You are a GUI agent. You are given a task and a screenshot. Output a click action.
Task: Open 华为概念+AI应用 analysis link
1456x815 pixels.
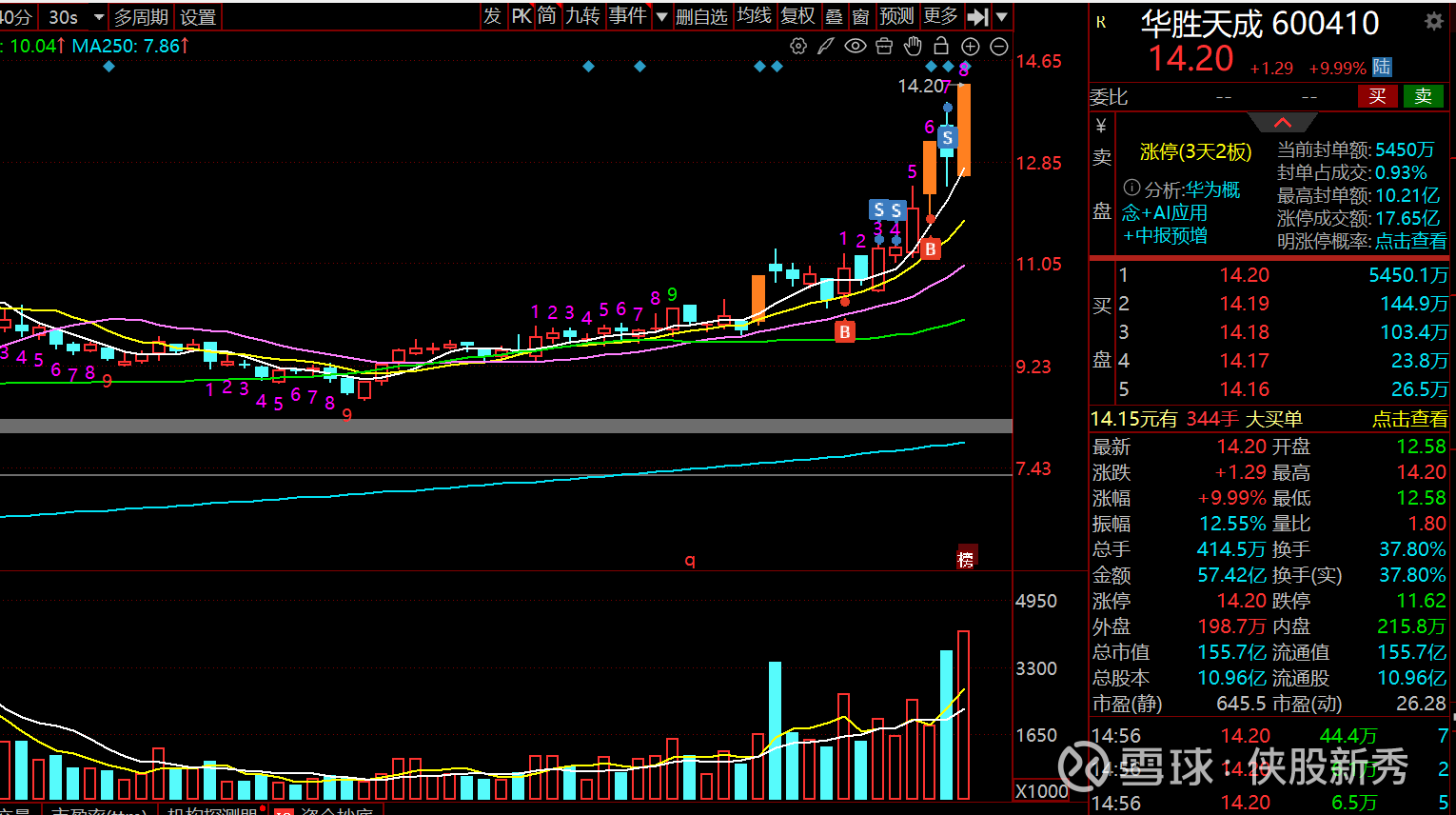pos(1181,212)
